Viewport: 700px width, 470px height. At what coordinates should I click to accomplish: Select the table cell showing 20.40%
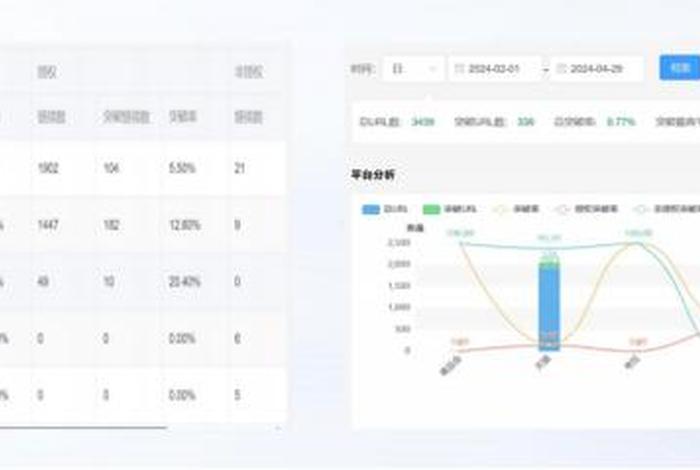tap(185, 282)
